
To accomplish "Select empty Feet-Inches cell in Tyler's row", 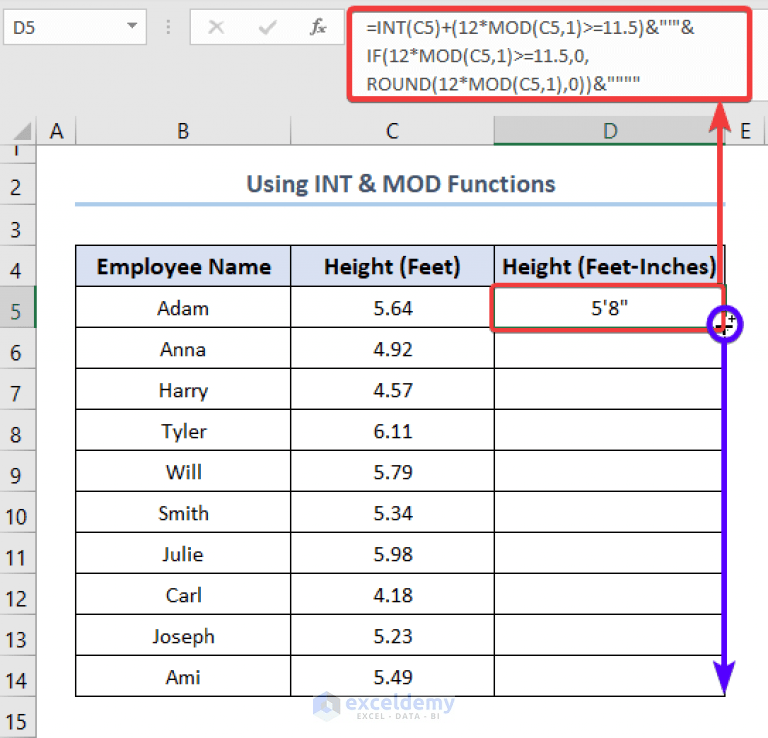I will click(x=609, y=431).
